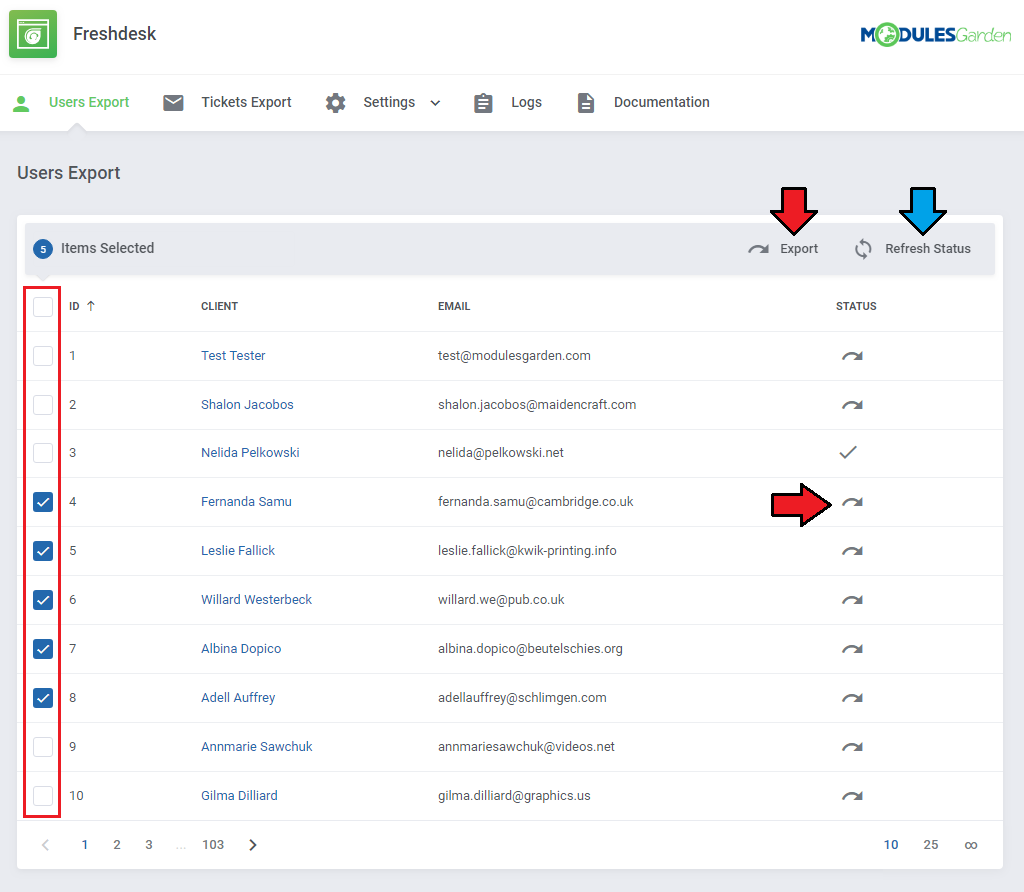Select page 1 in pagination
This screenshot has width=1024, height=892.
click(85, 845)
